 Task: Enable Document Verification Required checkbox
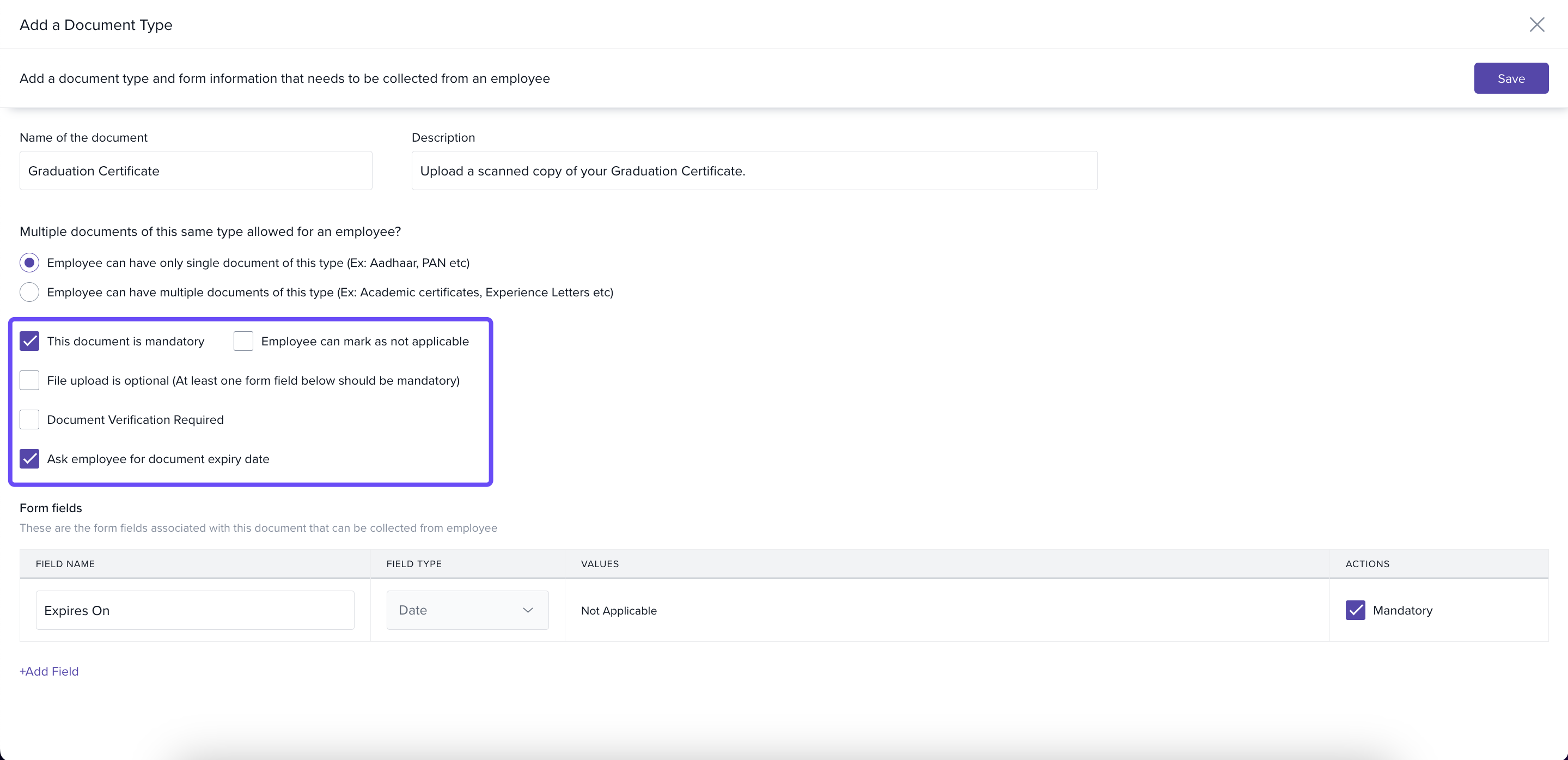tap(29, 419)
